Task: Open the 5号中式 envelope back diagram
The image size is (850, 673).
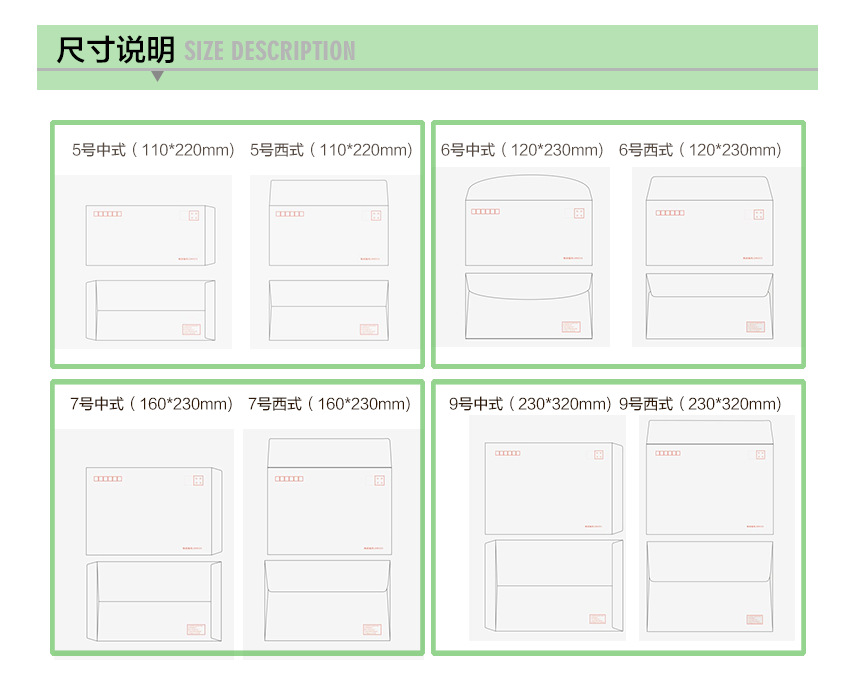Action: (x=150, y=310)
